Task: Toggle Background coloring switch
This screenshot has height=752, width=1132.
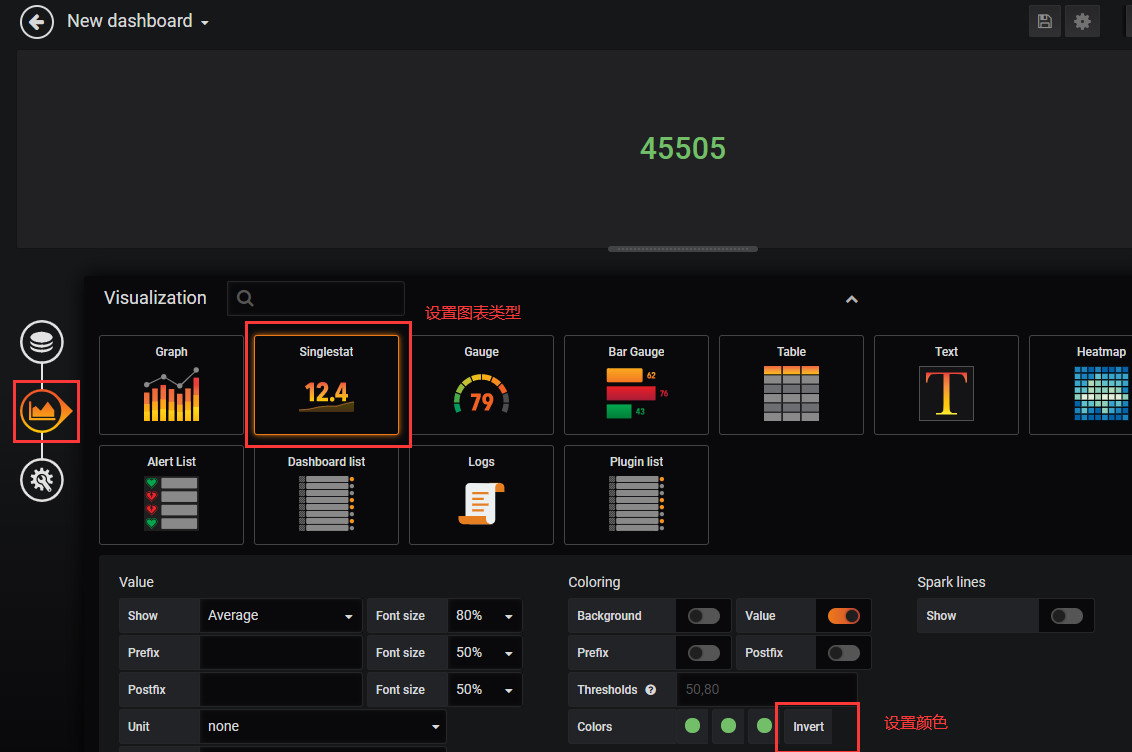Action: point(704,616)
